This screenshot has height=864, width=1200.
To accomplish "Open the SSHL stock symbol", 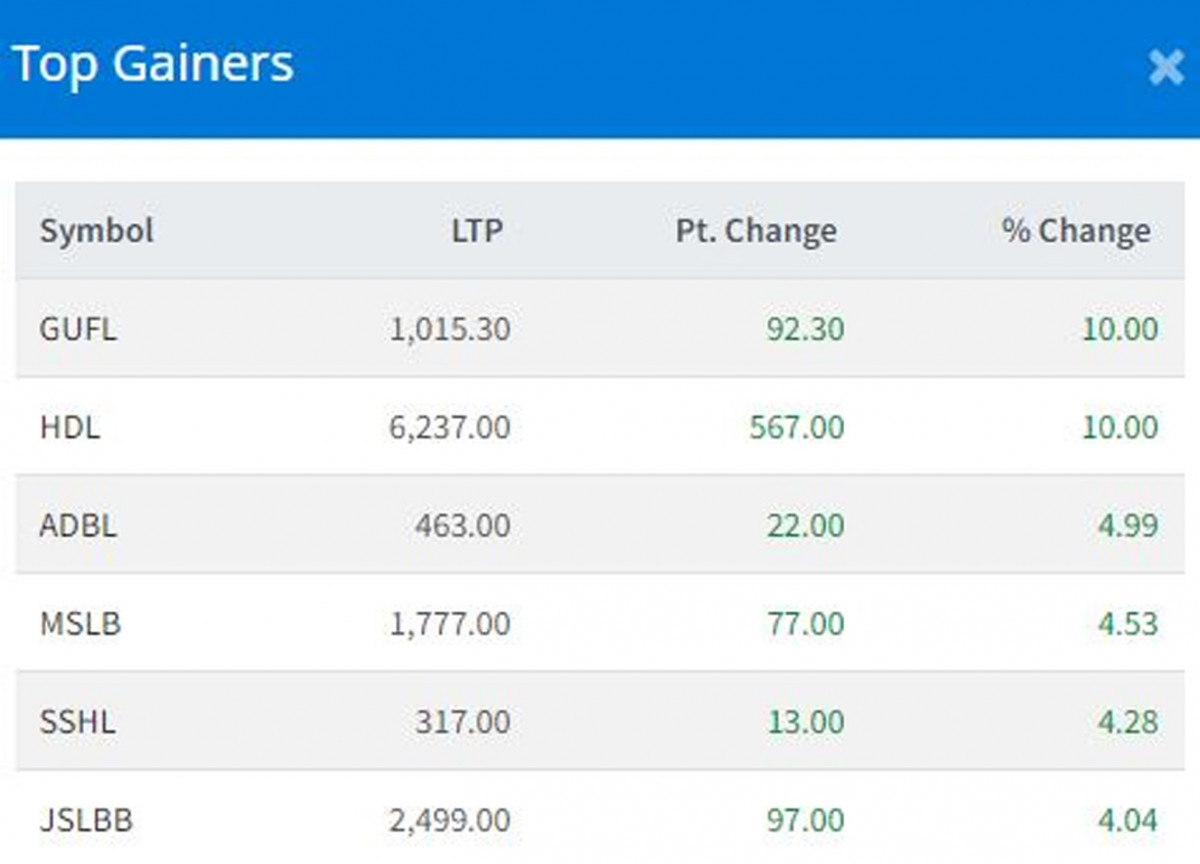I will [77, 722].
